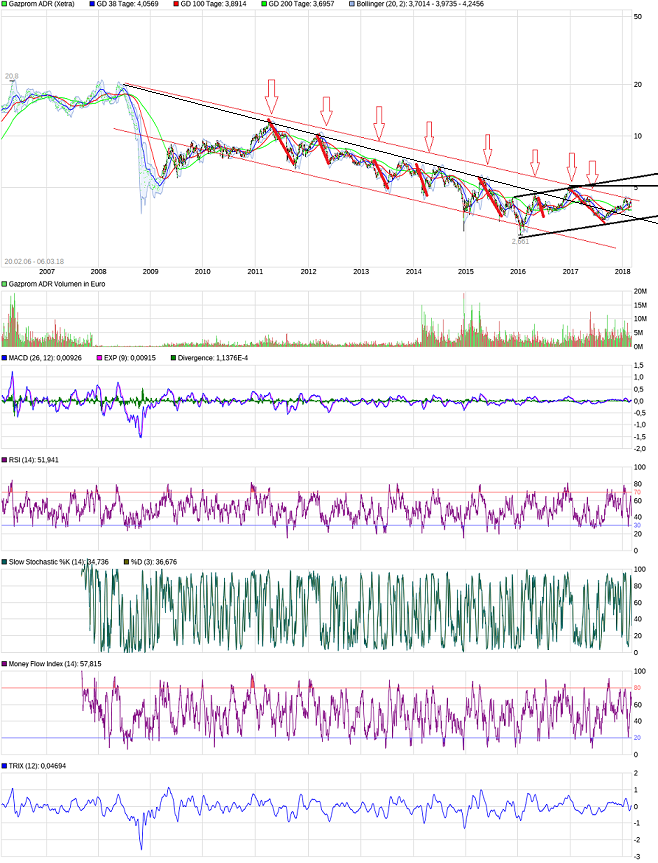Click the 2013 year label on time axis
This screenshot has width=658, height=863.
click(361, 271)
